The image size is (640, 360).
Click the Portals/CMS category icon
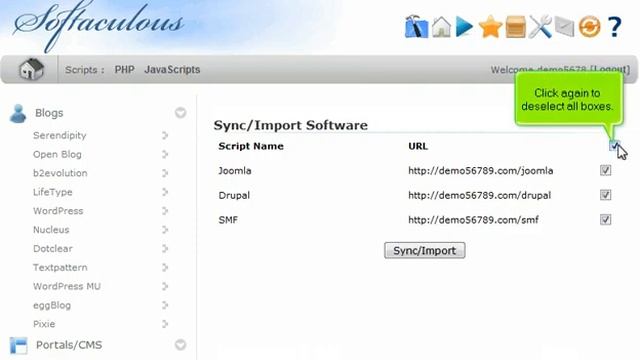[x=18, y=345]
